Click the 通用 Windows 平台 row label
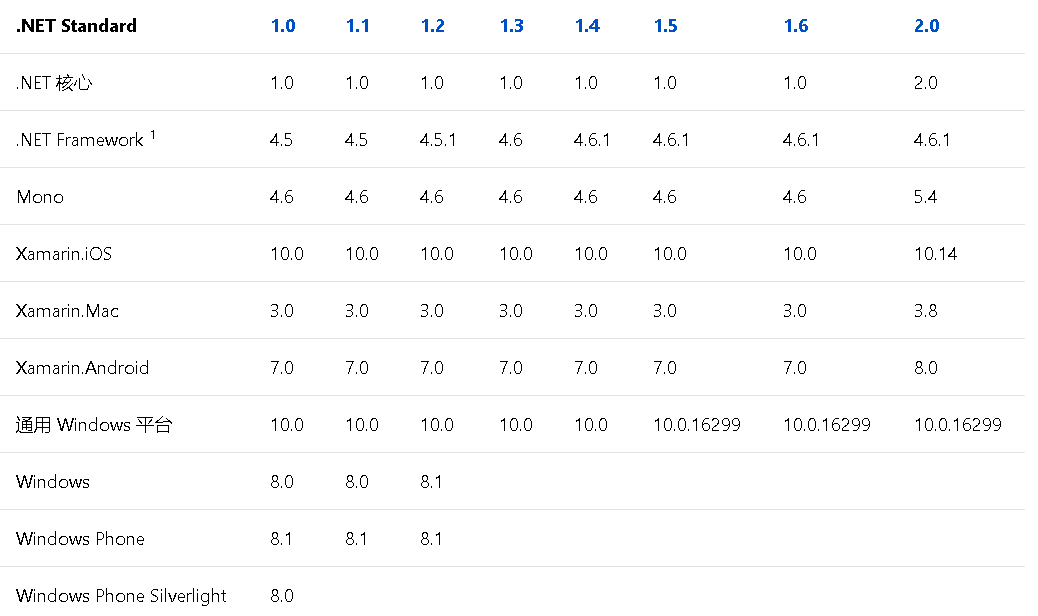The height and width of the screenshot is (616, 1038). coord(95,425)
